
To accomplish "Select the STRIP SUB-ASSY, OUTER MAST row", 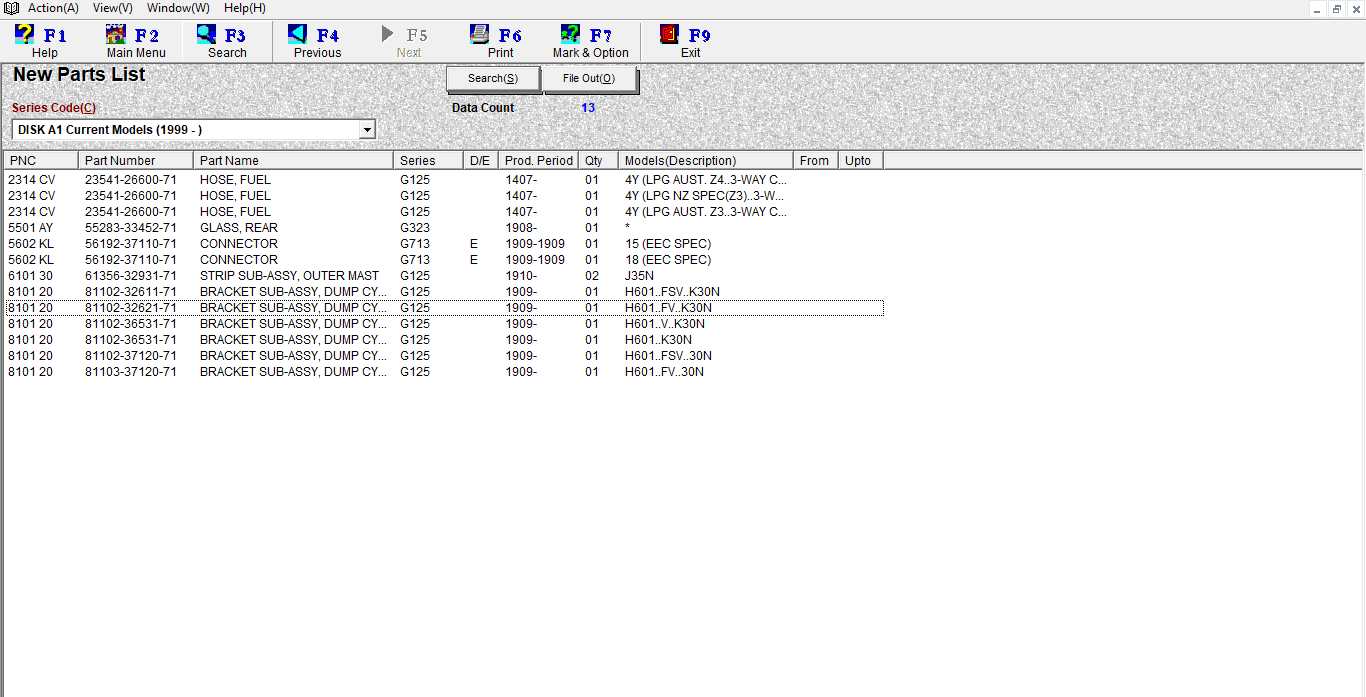I will pos(289,276).
